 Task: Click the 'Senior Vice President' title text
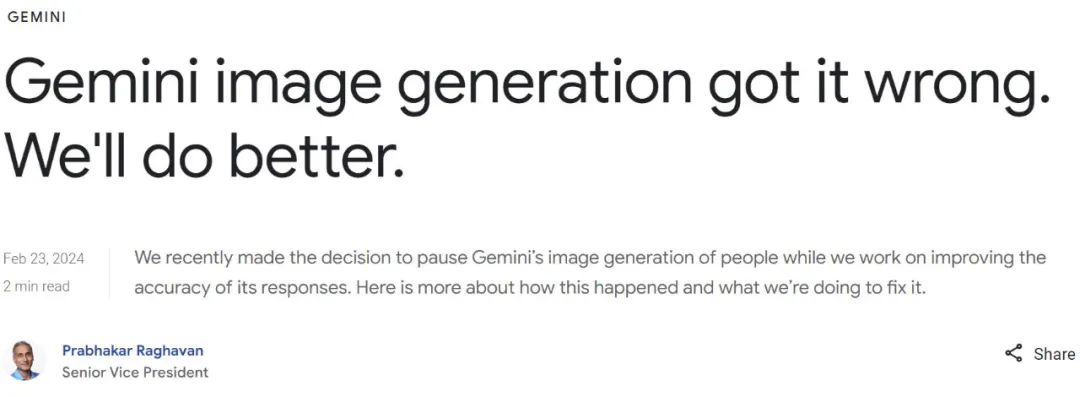pos(135,373)
